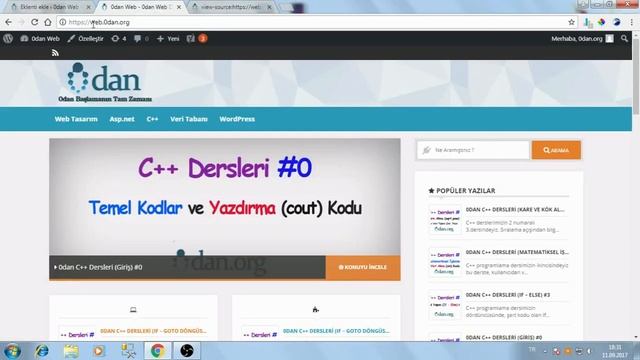Focus the Ne Aramıştınız search field

(473, 150)
